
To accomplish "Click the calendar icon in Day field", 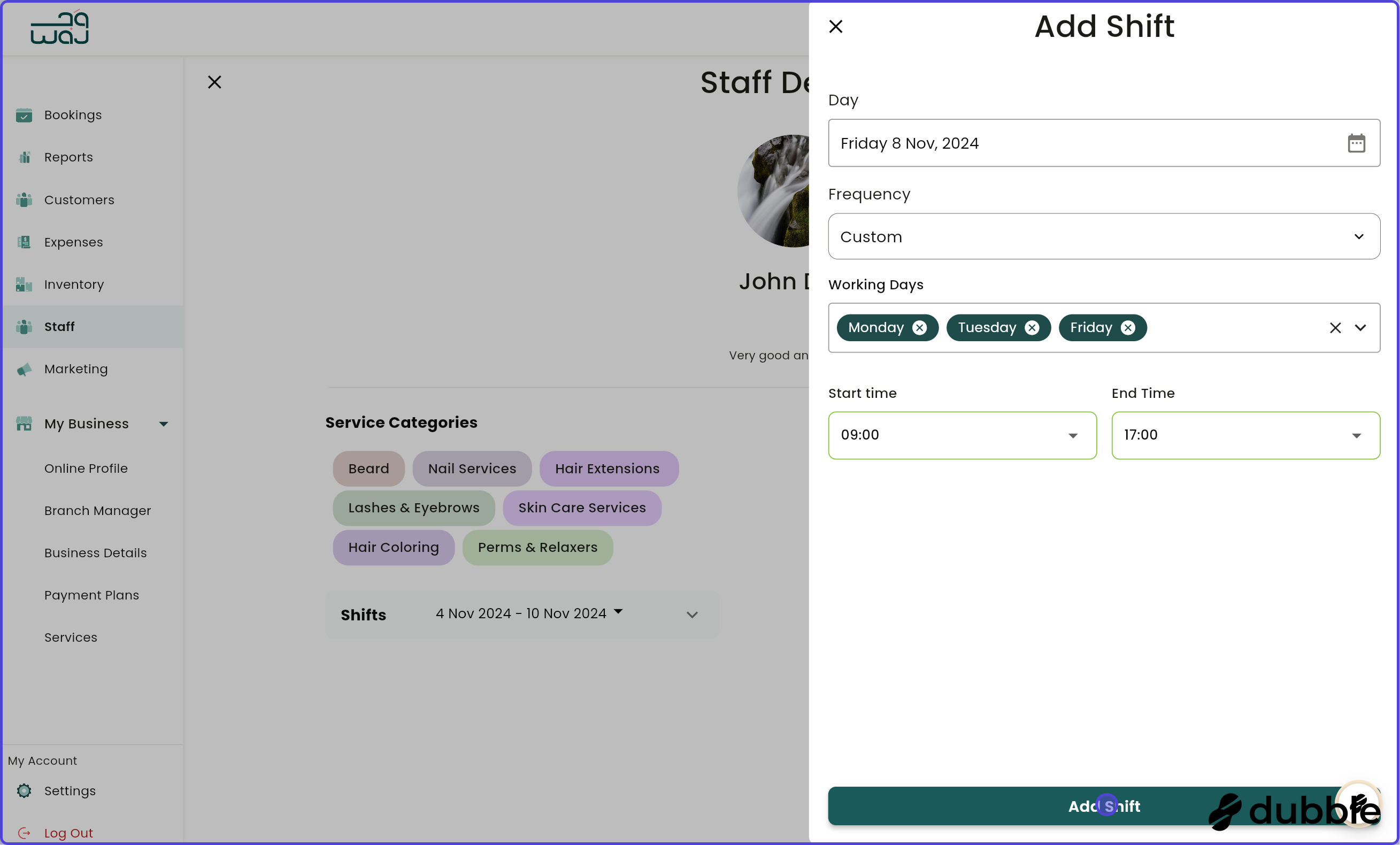I will [x=1357, y=143].
